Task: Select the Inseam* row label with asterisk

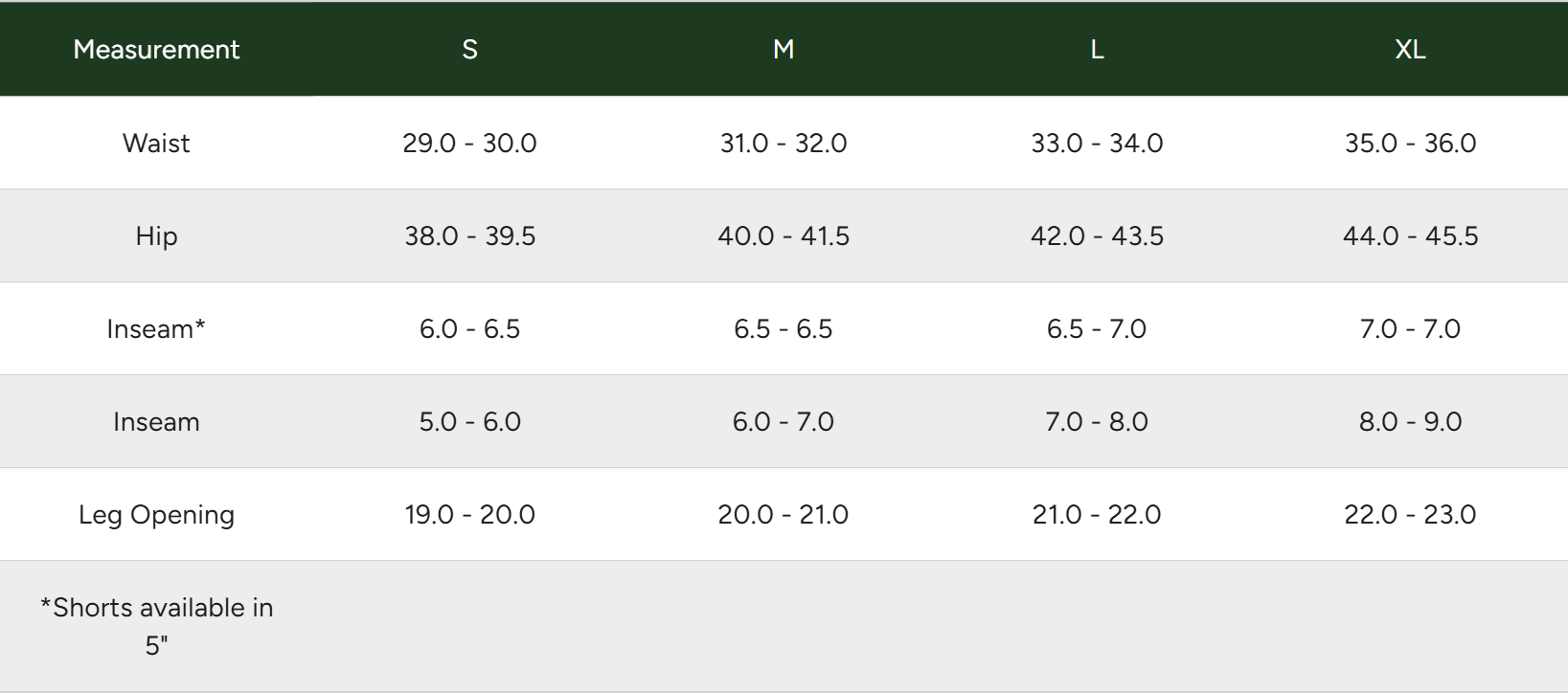Action: (x=156, y=329)
